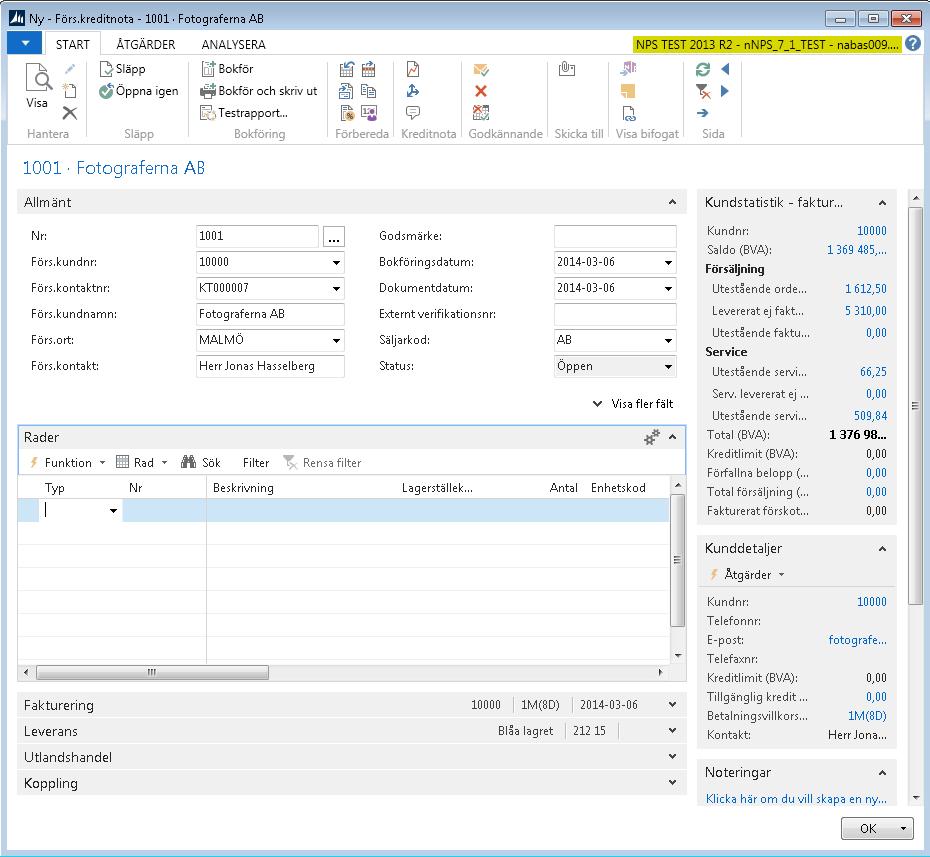Click the horizontal scrollbar in Rader grid
Image resolution: width=930 pixels, height=857 pixels.
pos(152,672)
